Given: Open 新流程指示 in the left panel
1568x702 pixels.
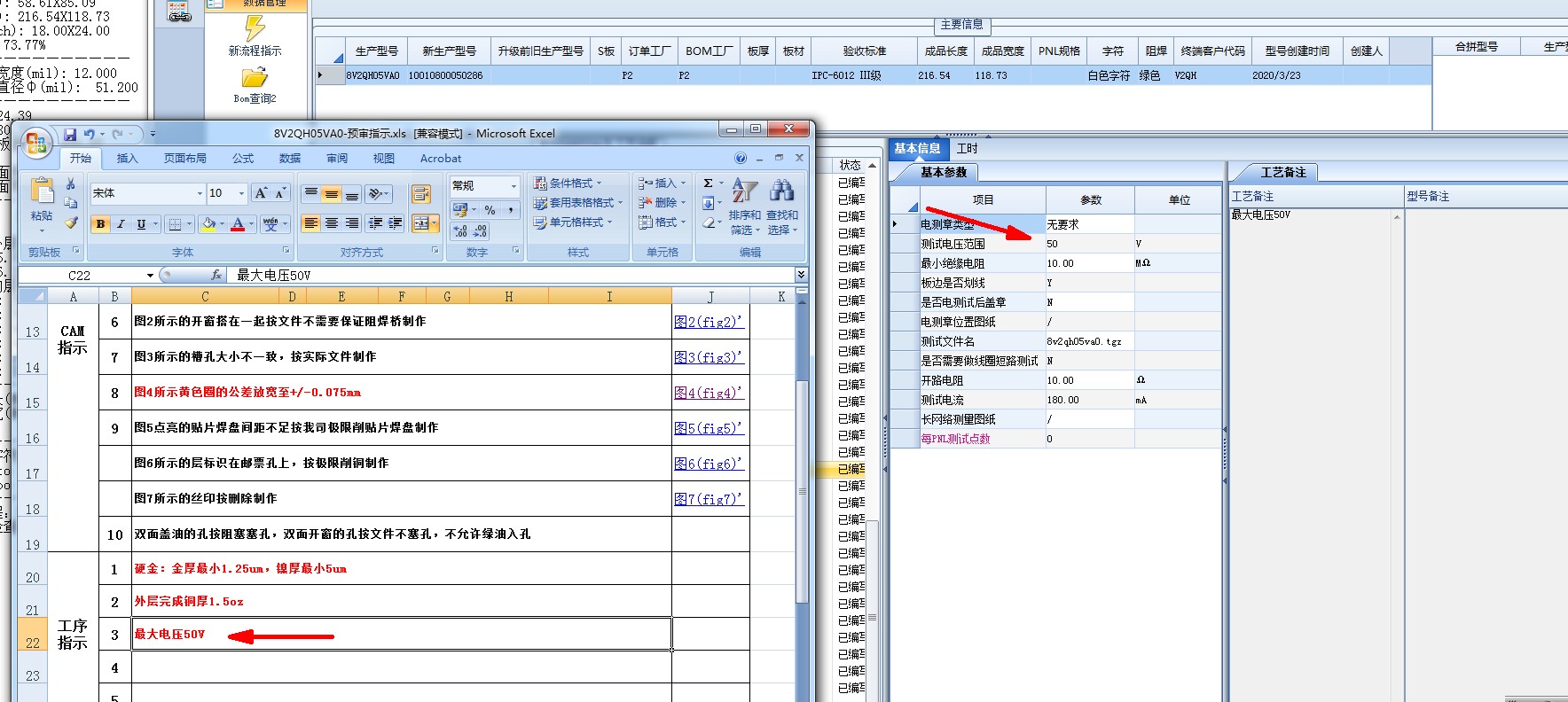Looking at the screenshot, I should [255, 36].
